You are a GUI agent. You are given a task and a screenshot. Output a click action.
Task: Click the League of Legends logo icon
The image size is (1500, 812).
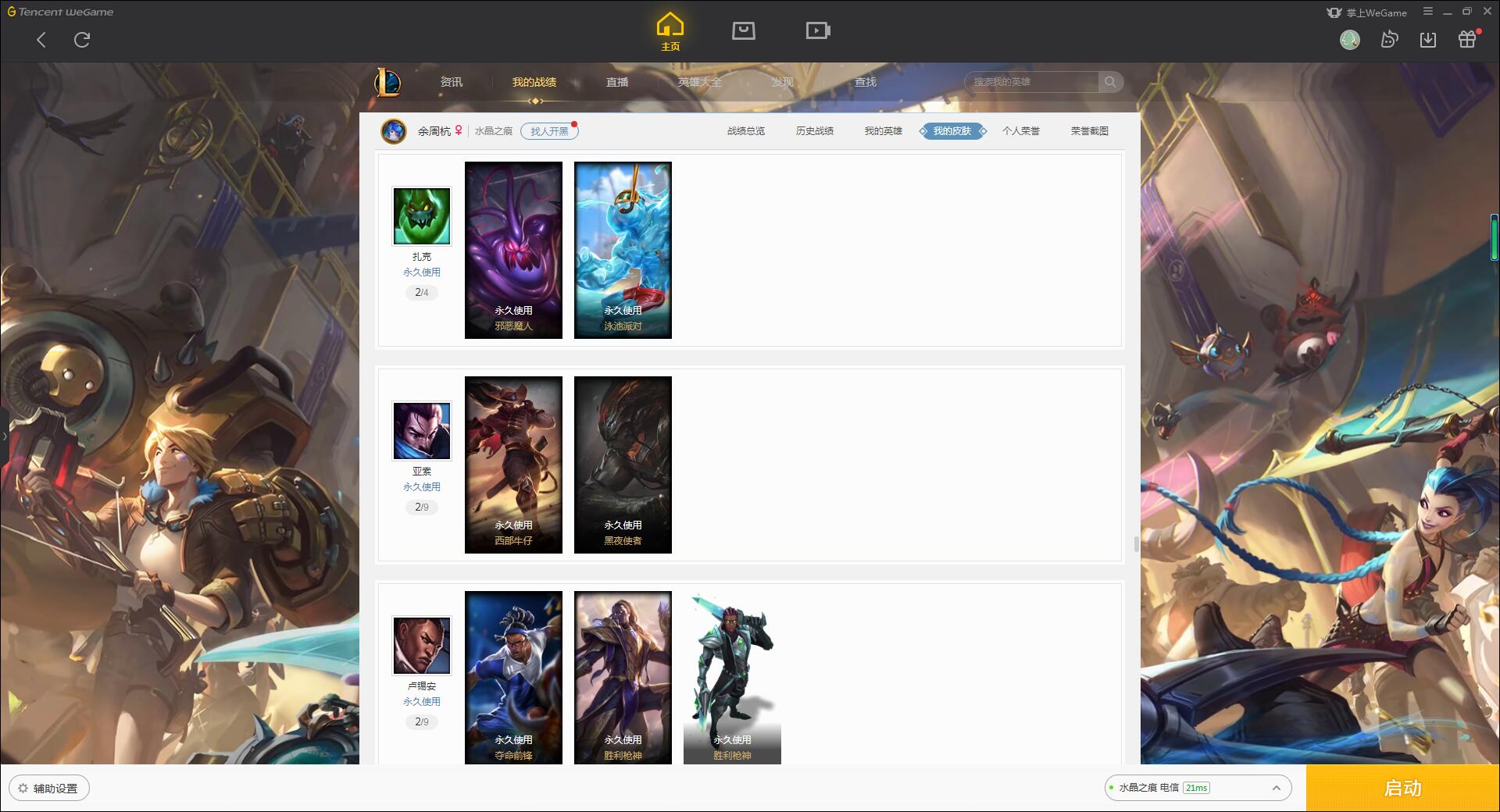388,81
